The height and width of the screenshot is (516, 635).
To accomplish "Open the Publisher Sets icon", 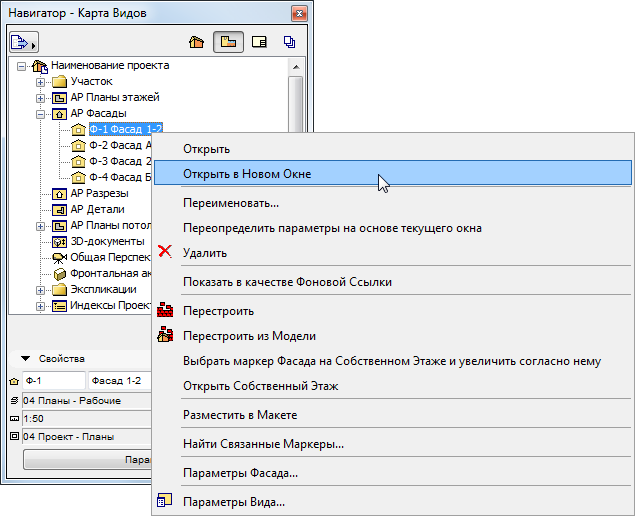I will click(x=289, y=42).
